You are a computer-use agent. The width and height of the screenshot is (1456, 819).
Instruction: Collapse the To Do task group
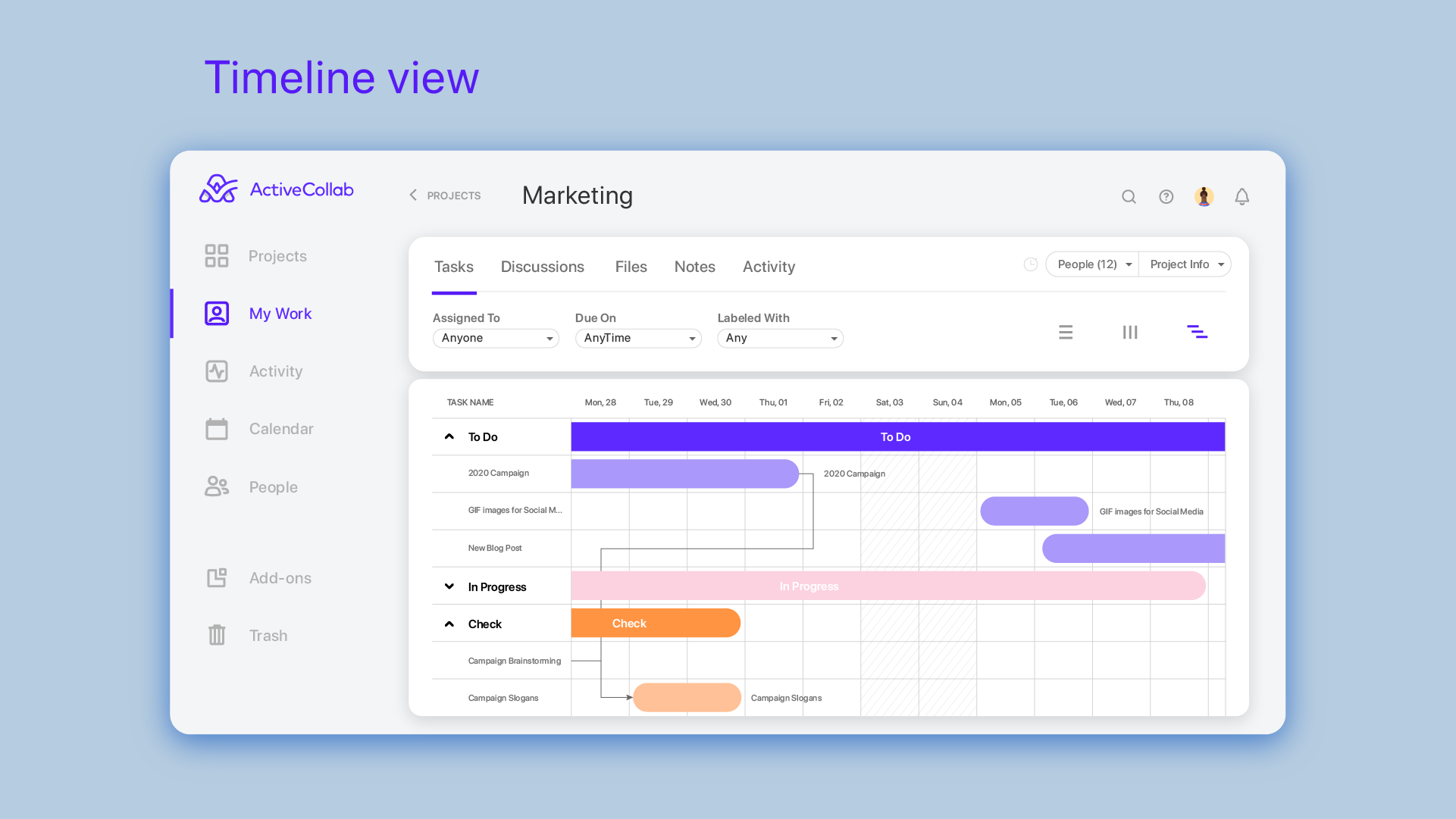point(449,437)
